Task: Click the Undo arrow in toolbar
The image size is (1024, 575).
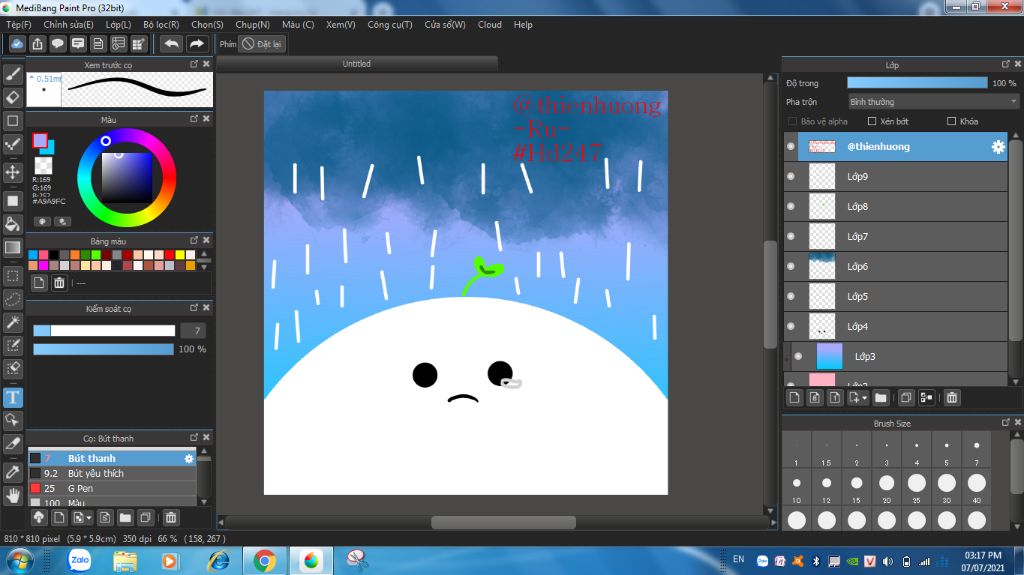Action: click(x=171, y=44)
